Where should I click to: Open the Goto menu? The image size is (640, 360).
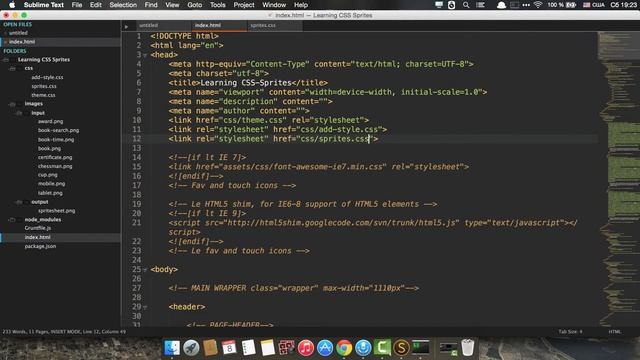pyautogui.click(x=195, y=5)
